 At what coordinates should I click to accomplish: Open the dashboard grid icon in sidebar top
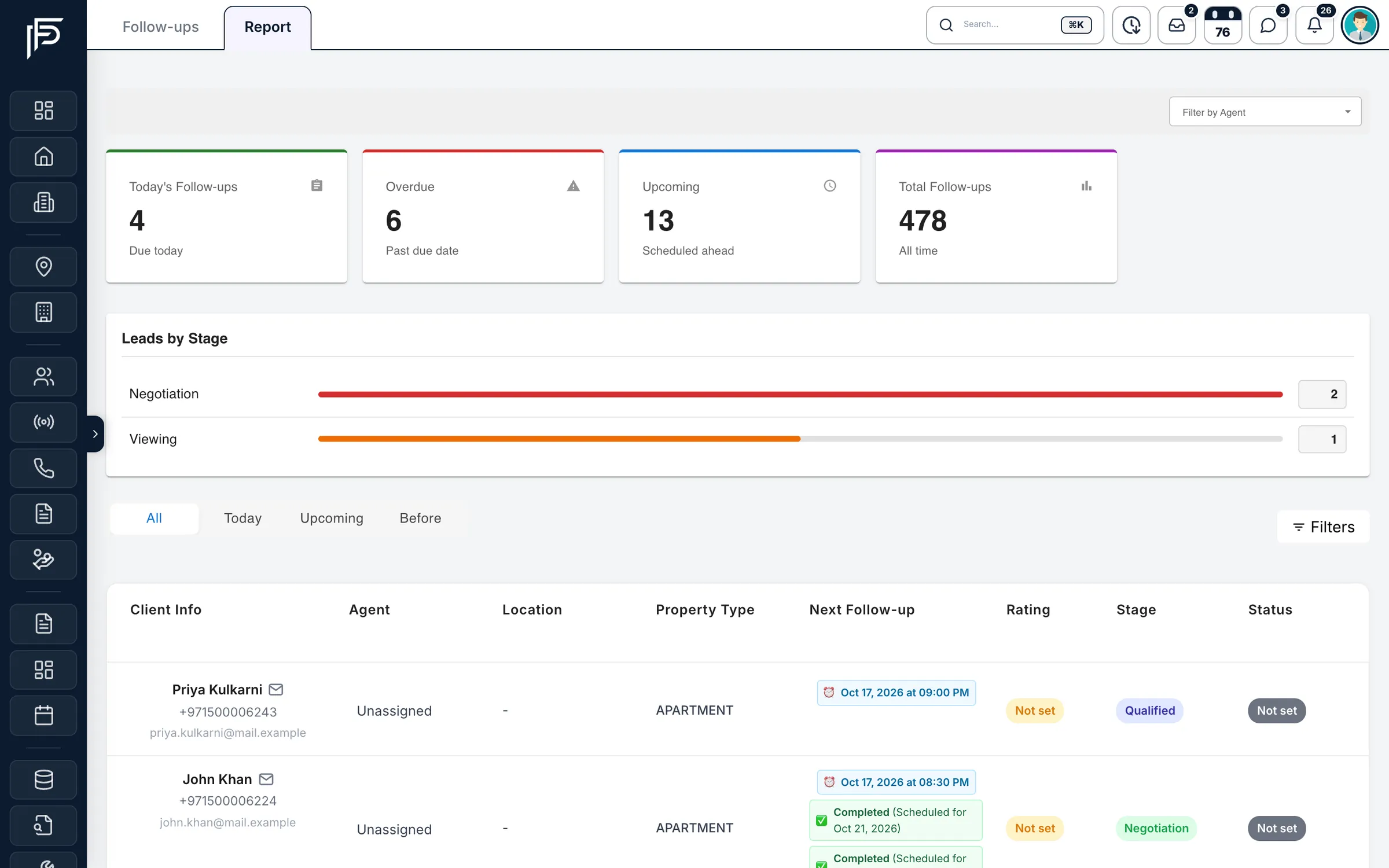(x=43, y=111)
